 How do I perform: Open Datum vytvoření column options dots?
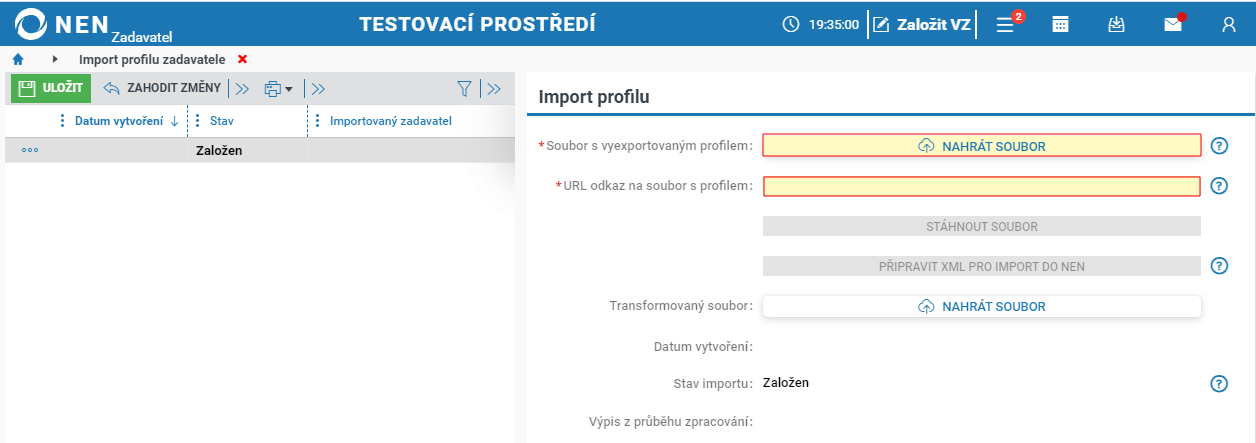tap(62, 121)
